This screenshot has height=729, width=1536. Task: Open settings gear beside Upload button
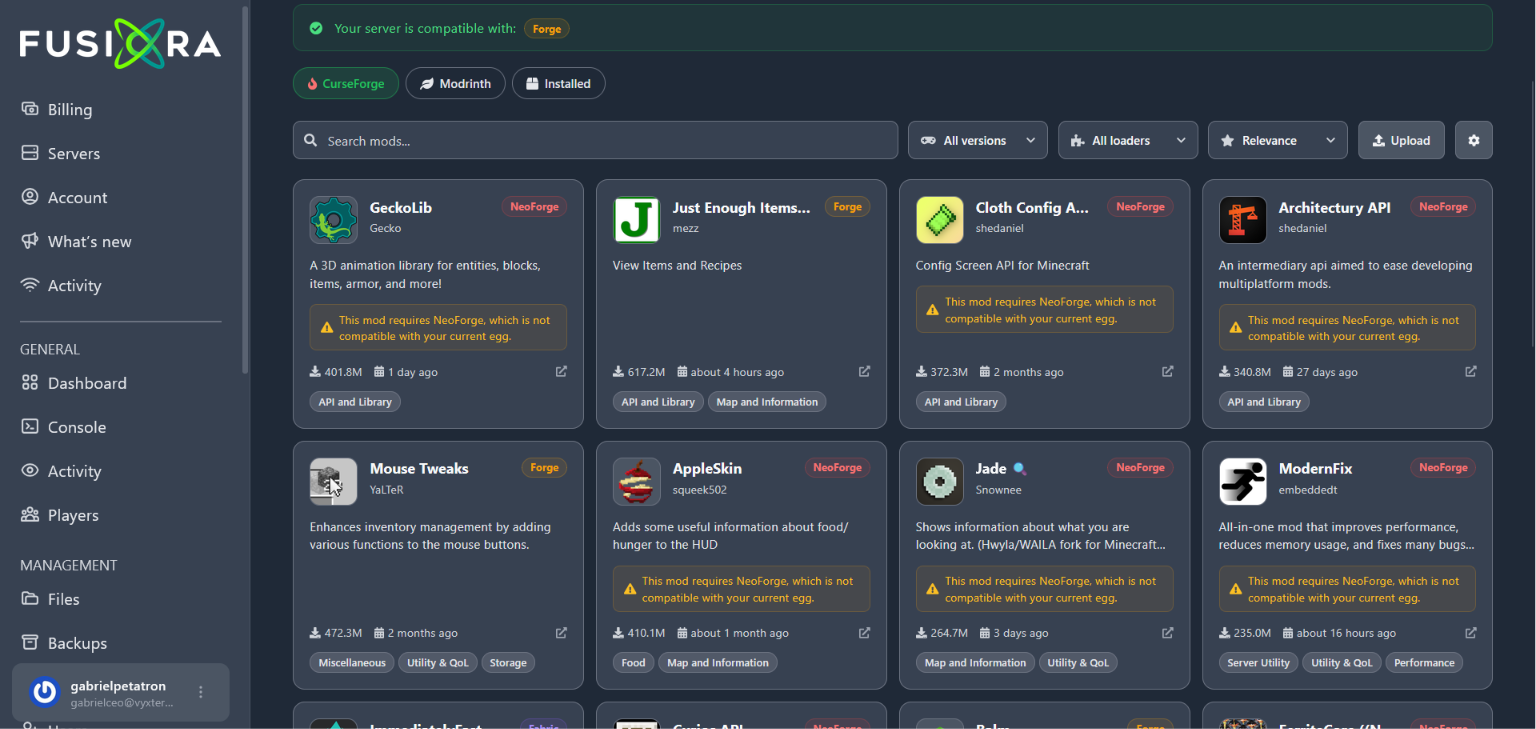click(1473, 140)
